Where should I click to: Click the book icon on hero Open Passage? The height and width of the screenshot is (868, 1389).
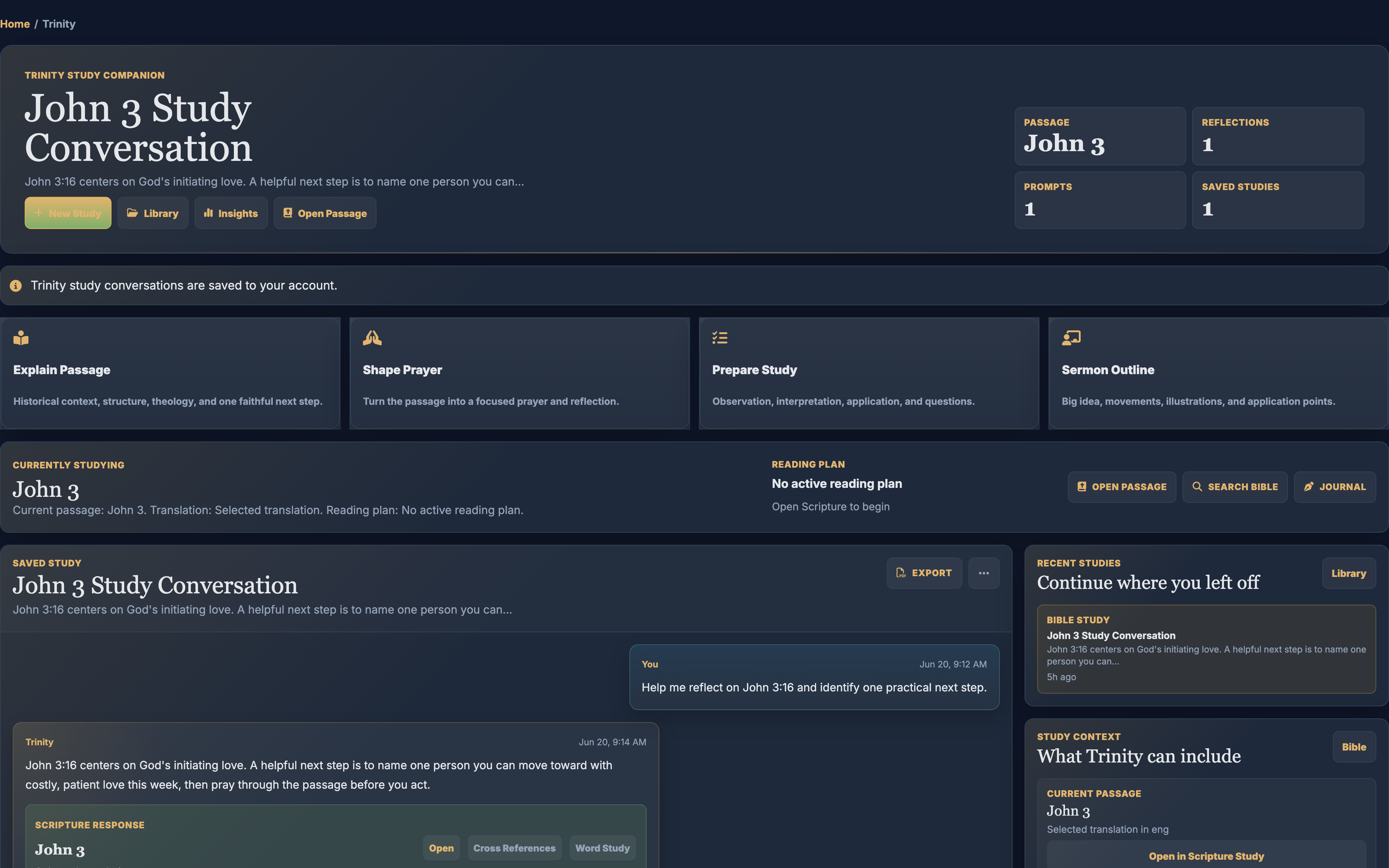[287, 213]
